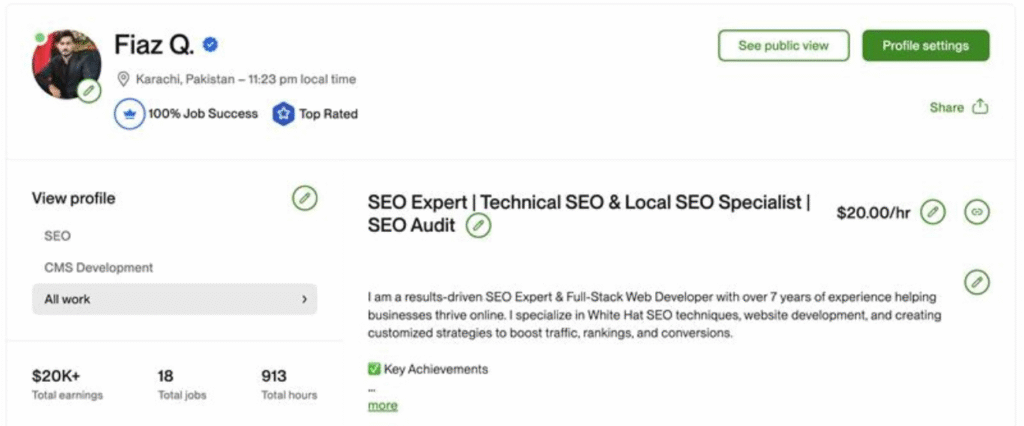
Task: Click the location pin icon
Action: click(x=124, y=79)
